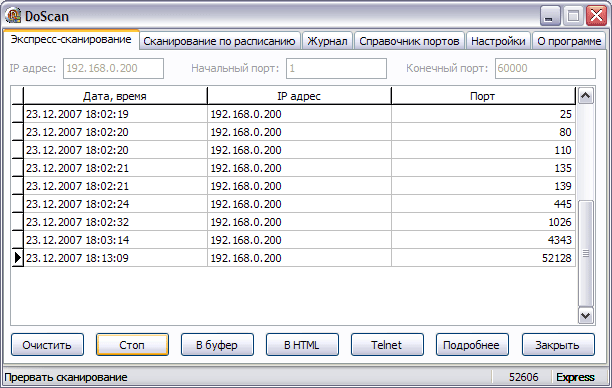Click the vertical scrollbar thumb

point(585,254)
